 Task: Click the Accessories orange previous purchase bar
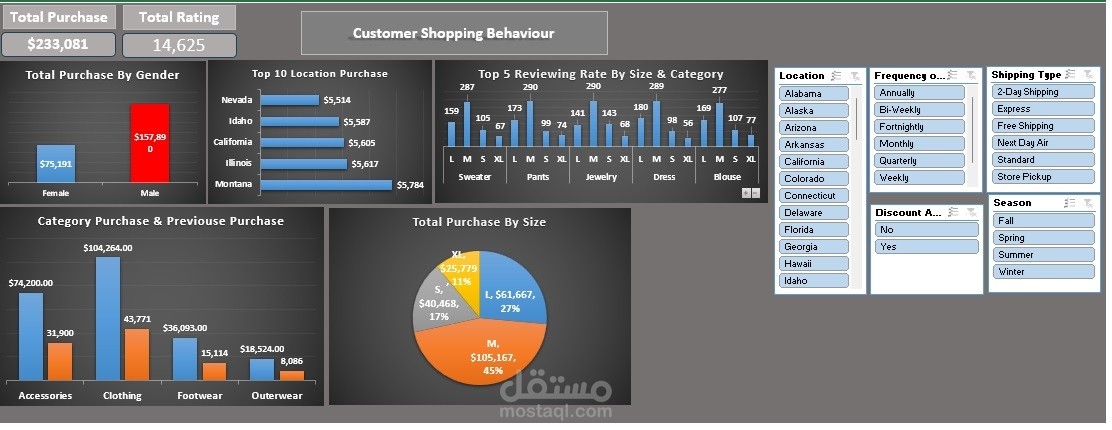click(60, 362)
